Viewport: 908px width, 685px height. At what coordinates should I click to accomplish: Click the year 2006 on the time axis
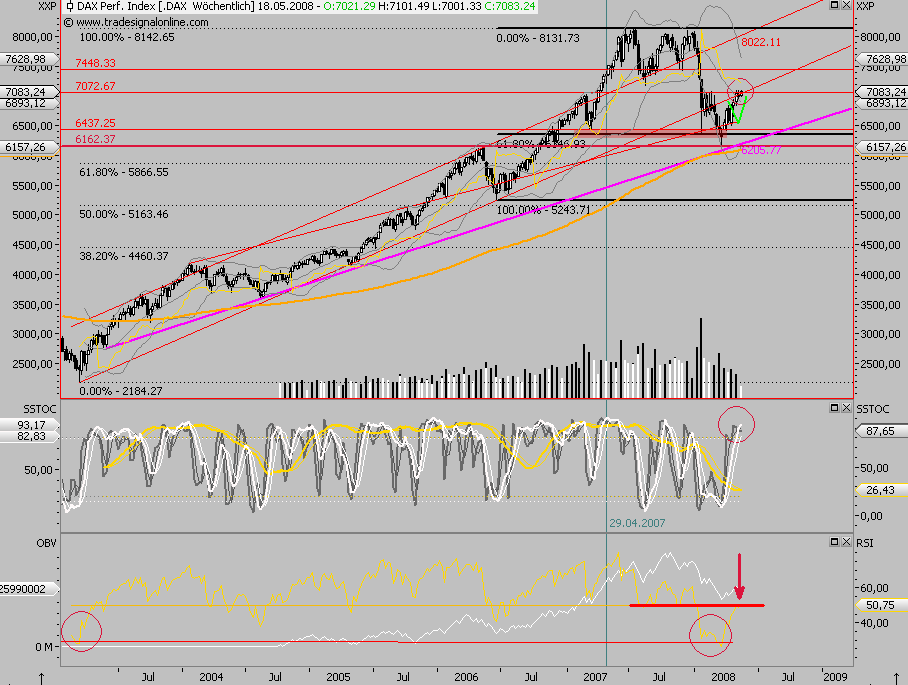coord(466,677)
